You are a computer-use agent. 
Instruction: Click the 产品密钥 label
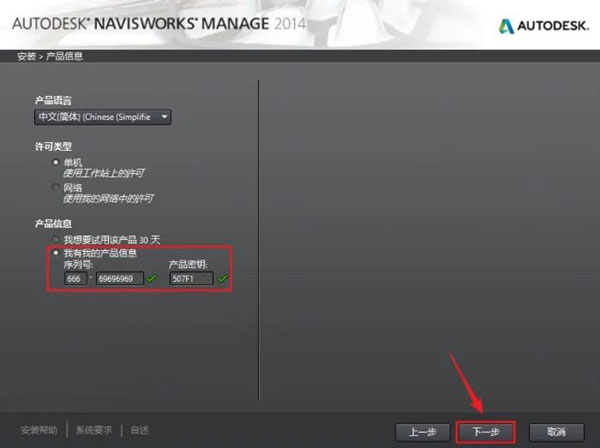click(188, 265)
